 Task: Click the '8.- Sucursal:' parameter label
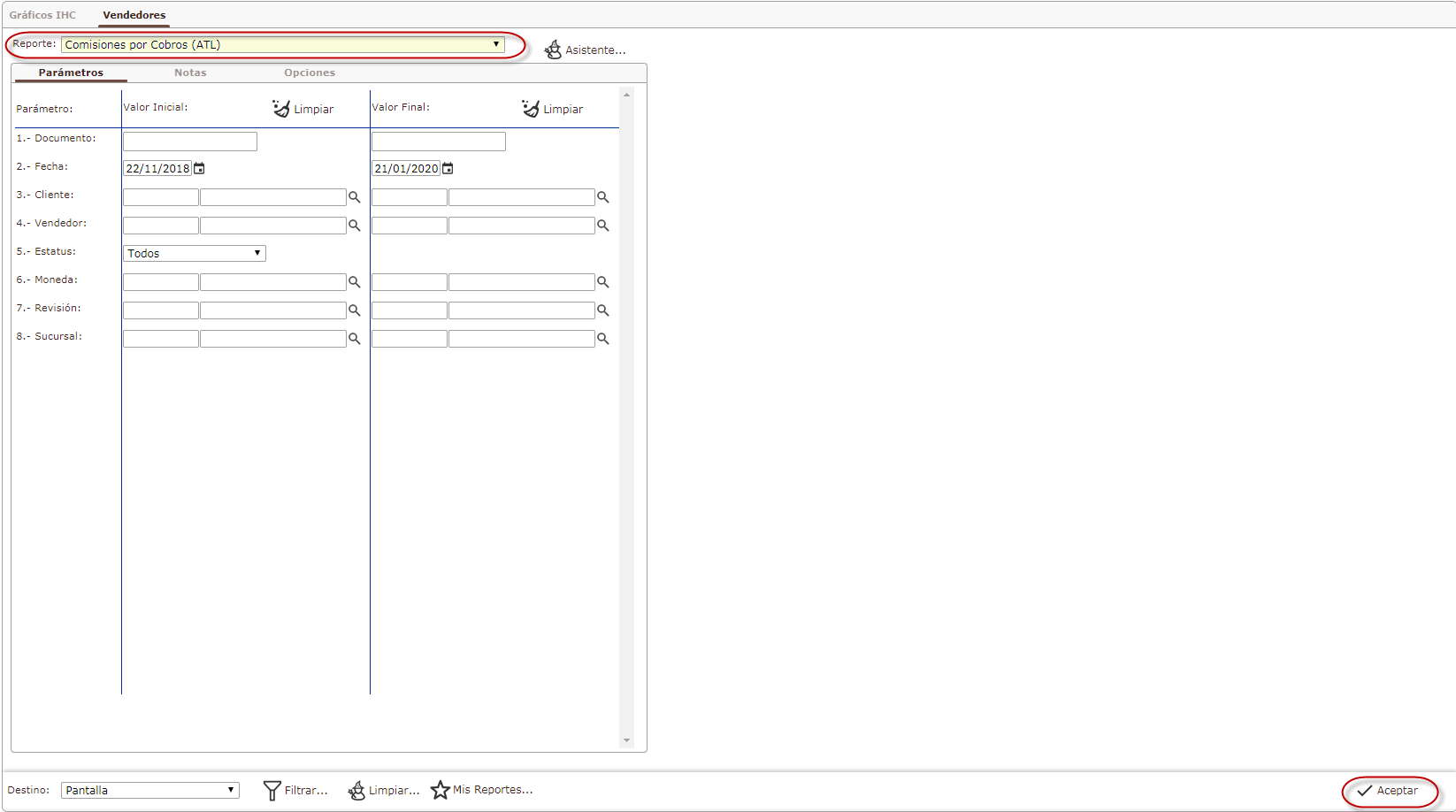(x=49, y=336)
